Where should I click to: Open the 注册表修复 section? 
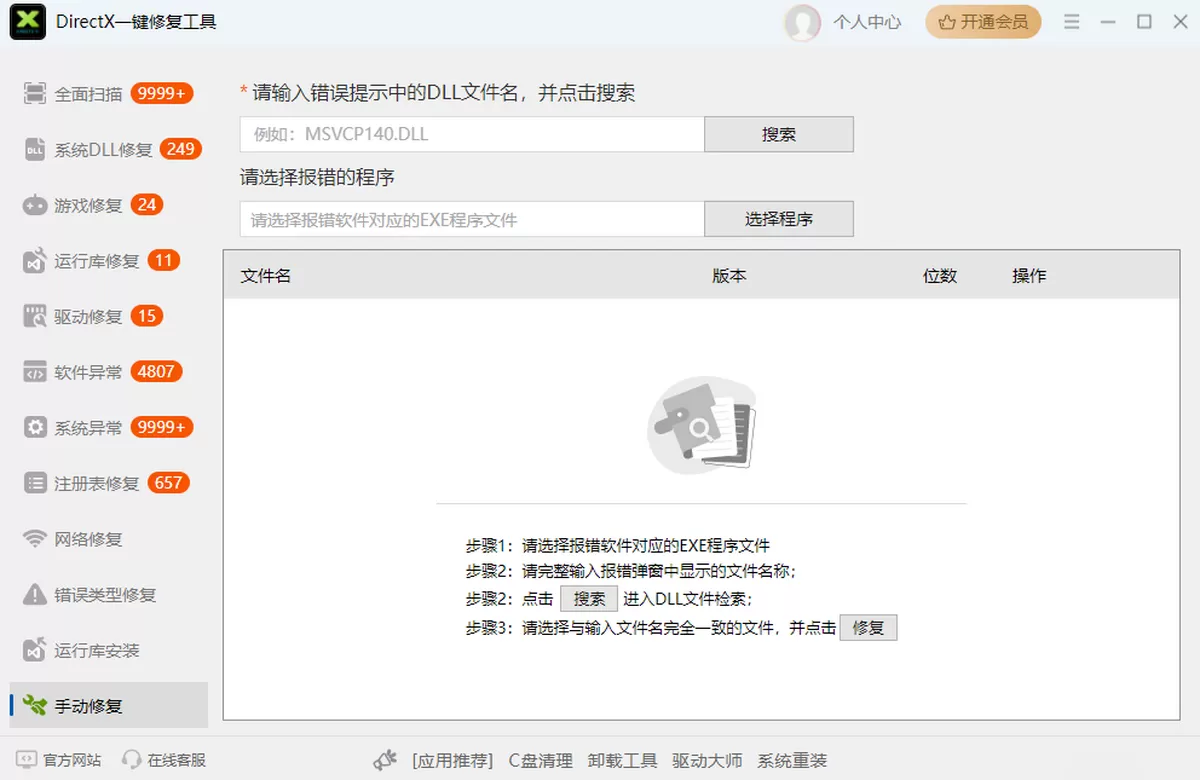pos(108,483)
